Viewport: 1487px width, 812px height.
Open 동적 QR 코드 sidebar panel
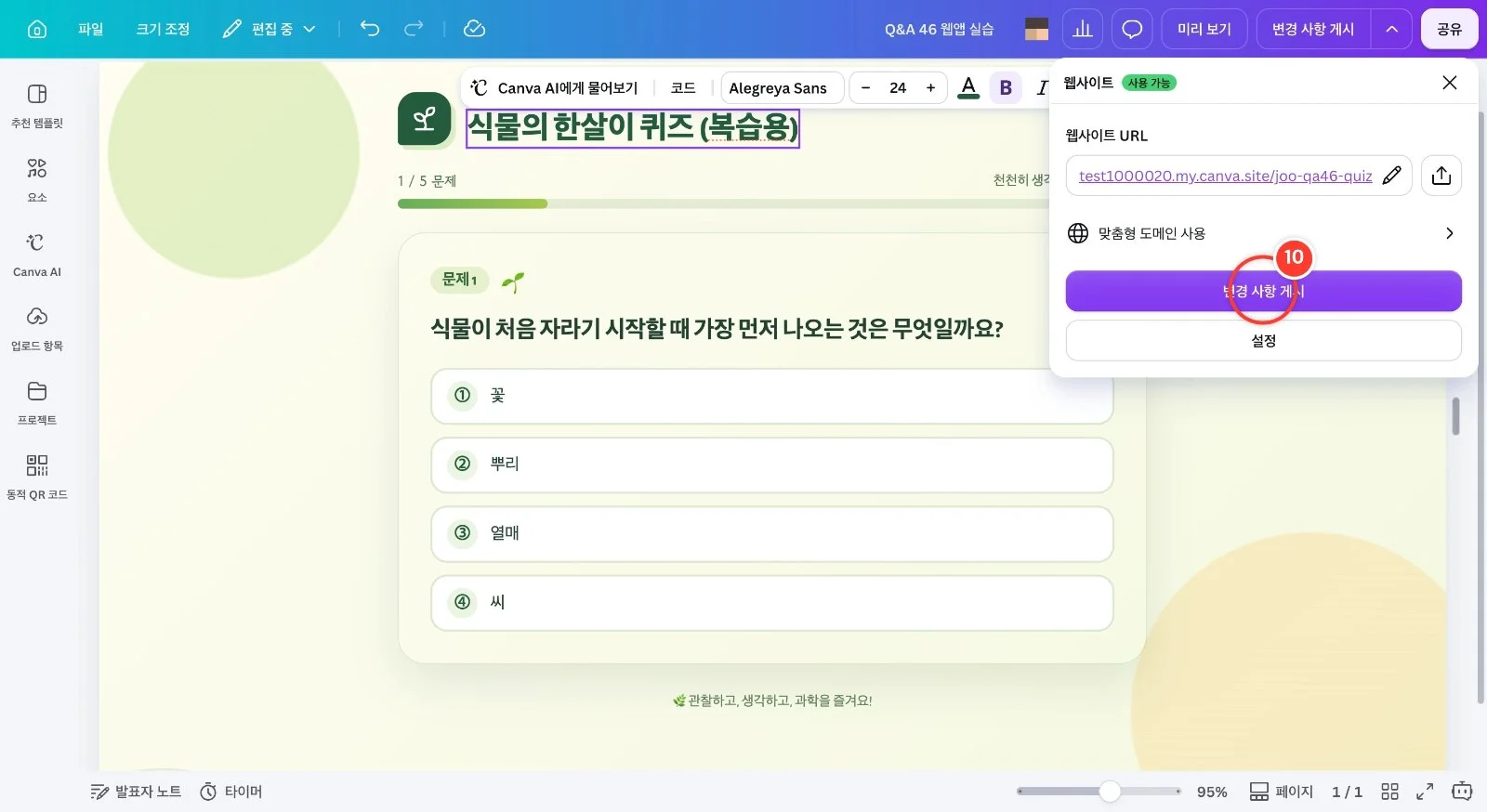coord(37,478)
